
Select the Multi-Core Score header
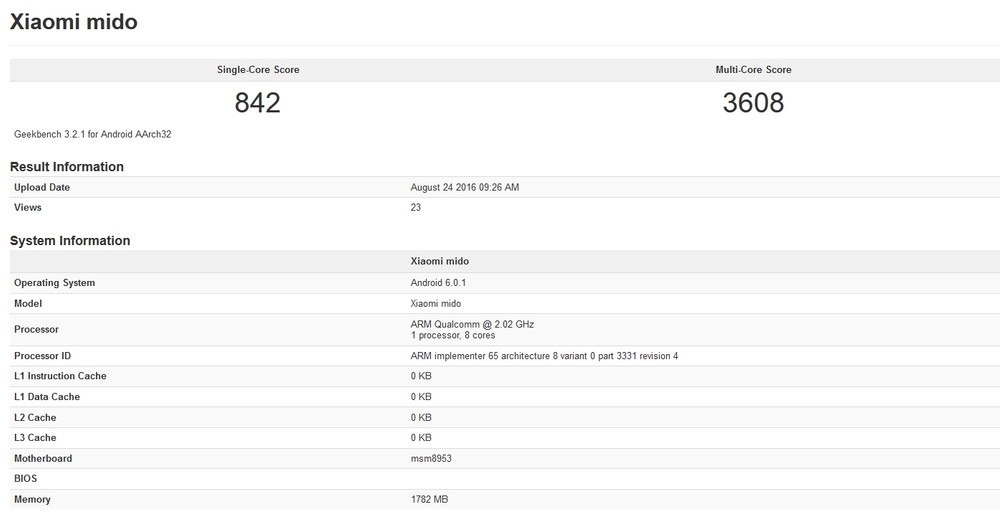753,70
